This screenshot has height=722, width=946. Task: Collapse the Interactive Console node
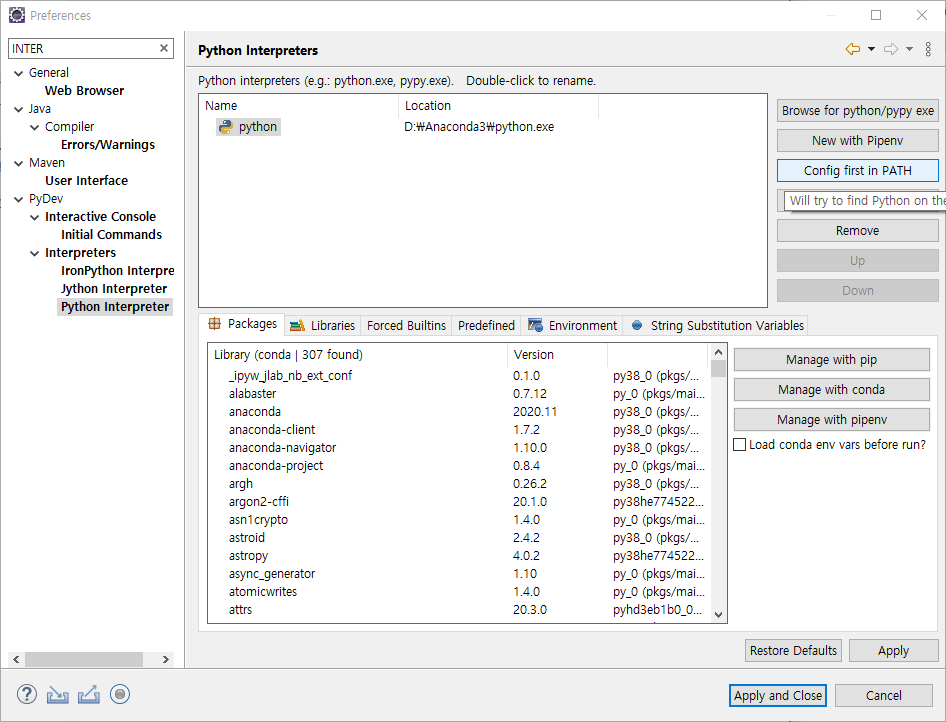coord(34,217)
